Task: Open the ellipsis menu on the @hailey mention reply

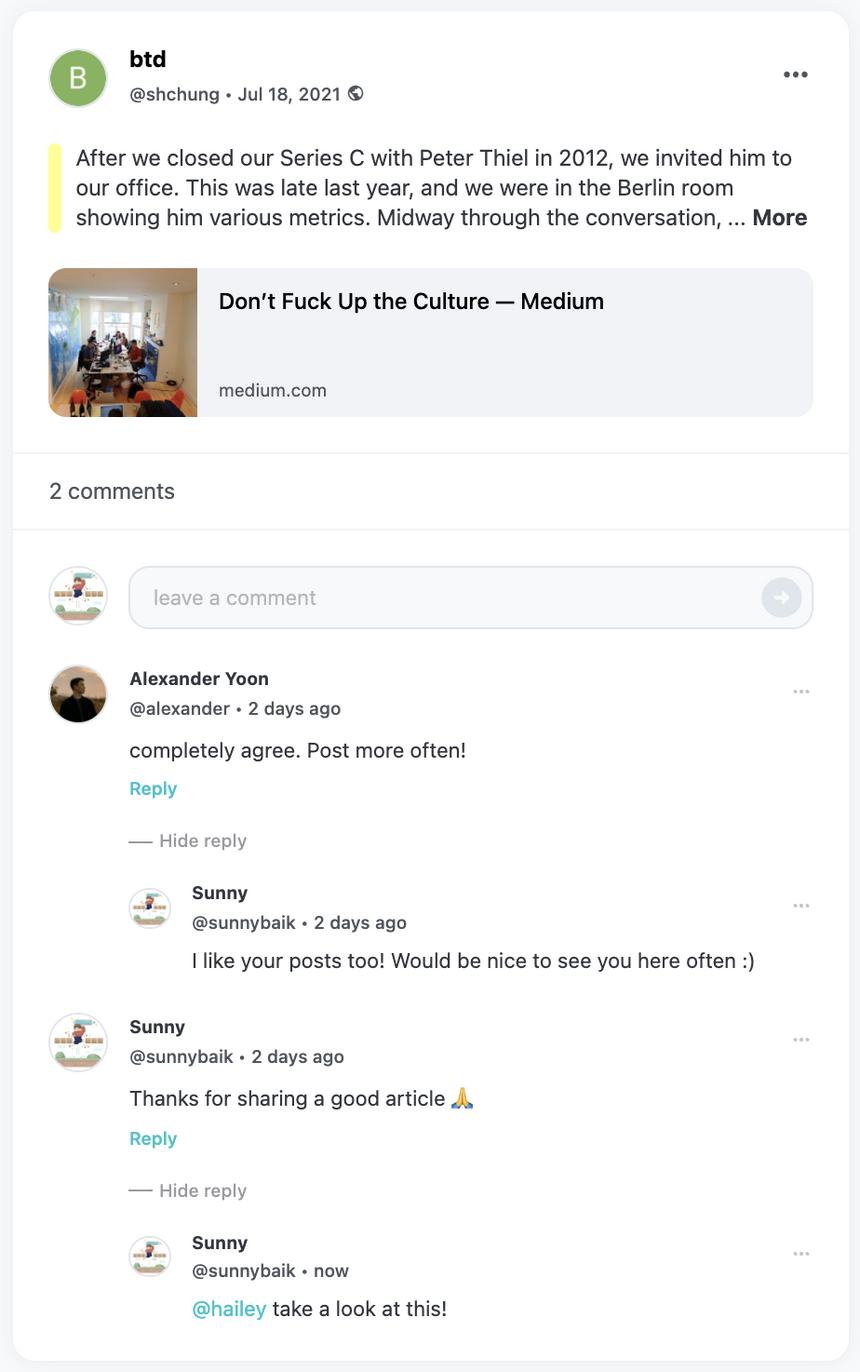Action: coord(800,1253)
